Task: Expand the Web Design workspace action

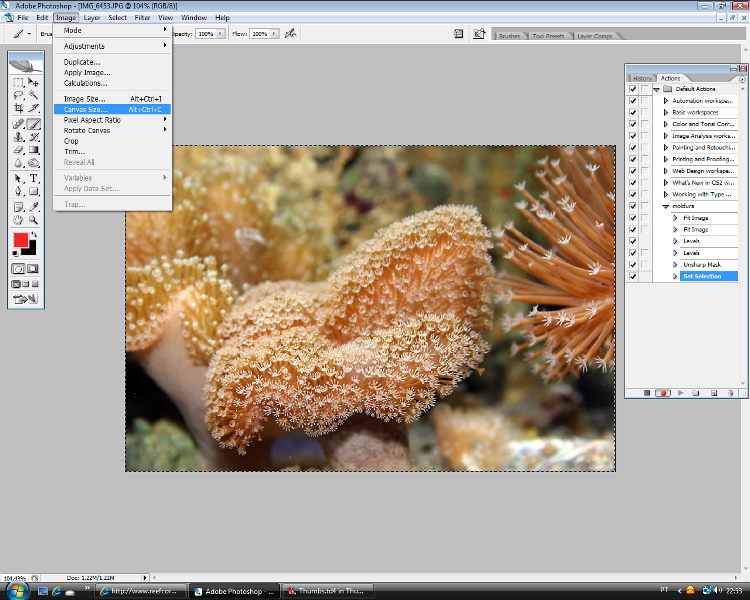Action: click(x=666, y=171)
